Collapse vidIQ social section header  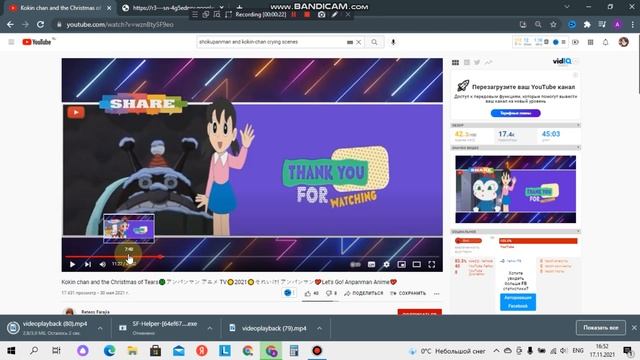tap(516, 231)
